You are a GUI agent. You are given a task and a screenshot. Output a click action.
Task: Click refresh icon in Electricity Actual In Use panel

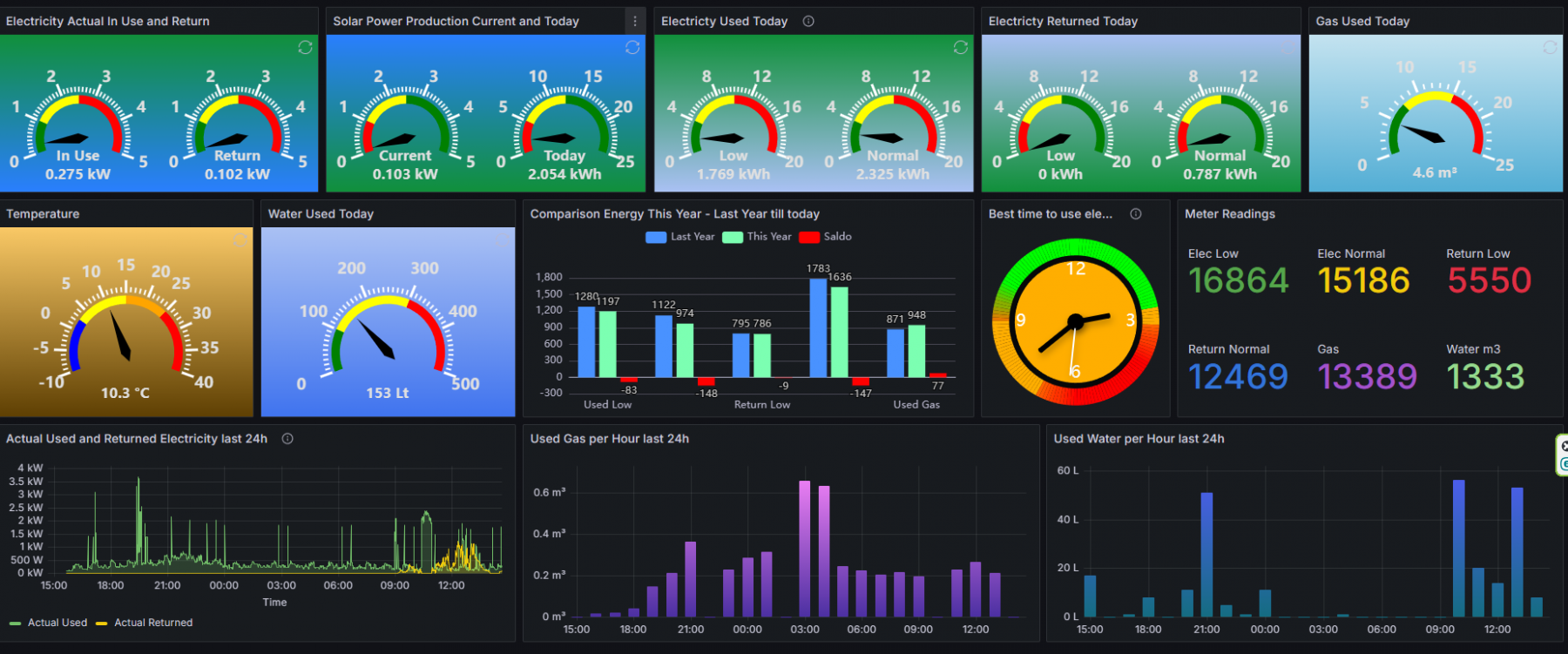(x=305, y=47)
